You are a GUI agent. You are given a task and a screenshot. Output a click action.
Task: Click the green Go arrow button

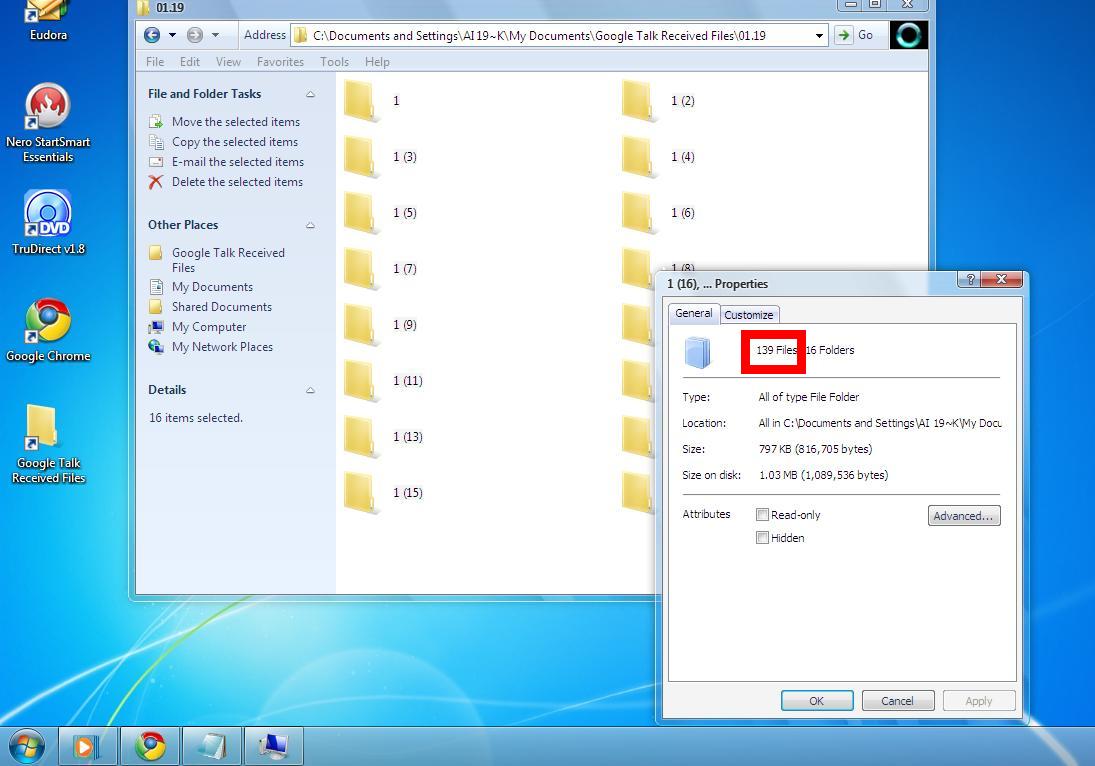(844, 35)
